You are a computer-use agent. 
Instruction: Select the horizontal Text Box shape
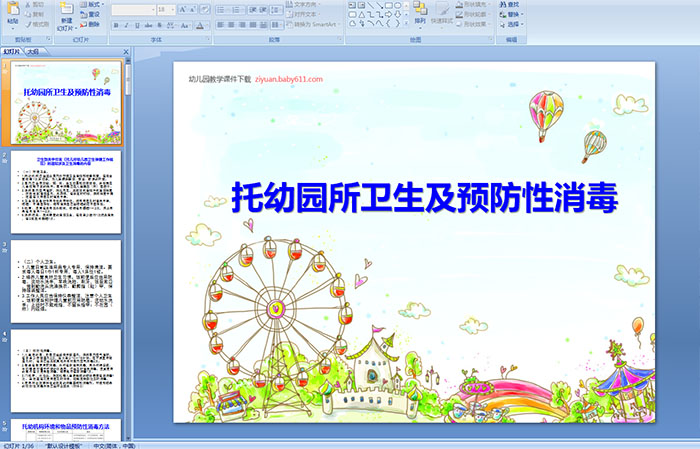point(352,5)
